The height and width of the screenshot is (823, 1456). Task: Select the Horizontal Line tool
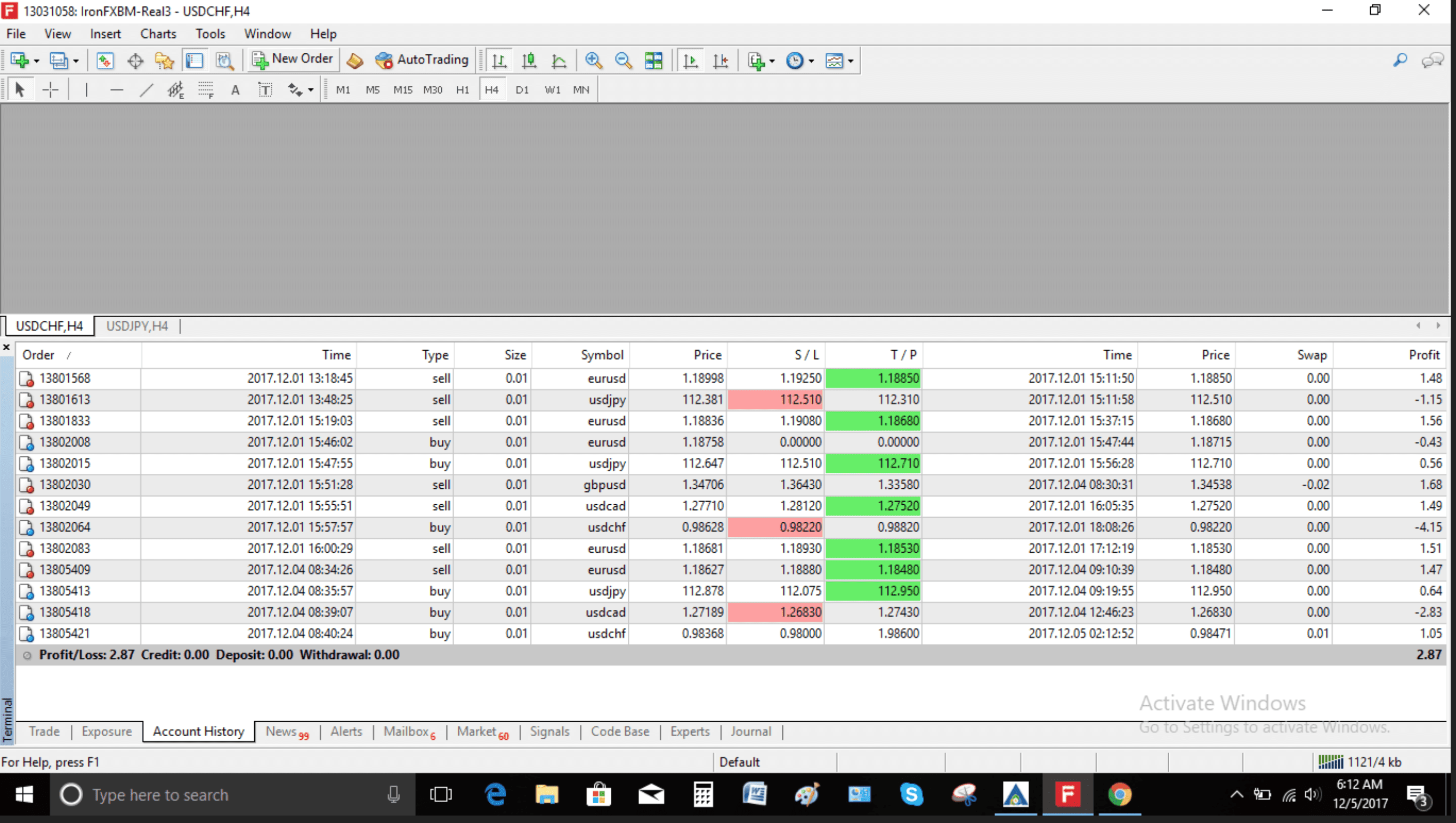coord(116,90)
